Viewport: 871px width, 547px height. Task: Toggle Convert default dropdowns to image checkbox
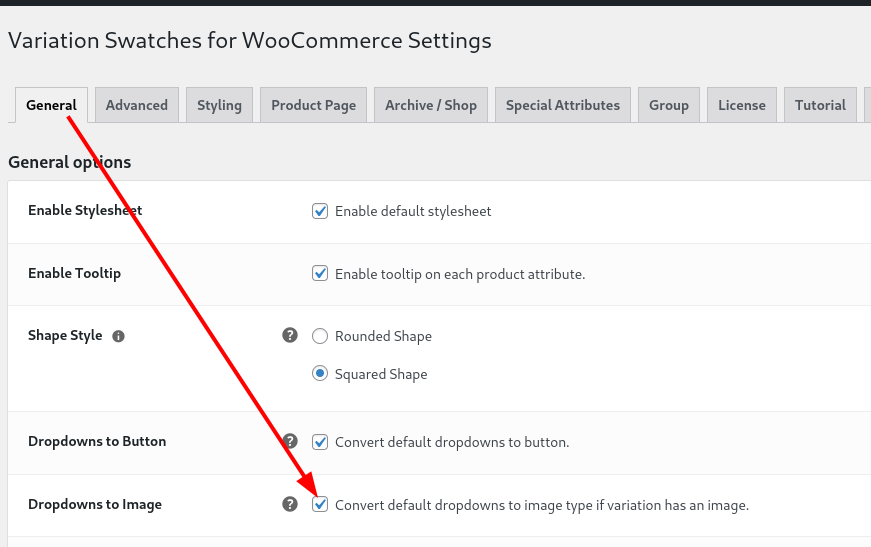[x=320, y=504]
